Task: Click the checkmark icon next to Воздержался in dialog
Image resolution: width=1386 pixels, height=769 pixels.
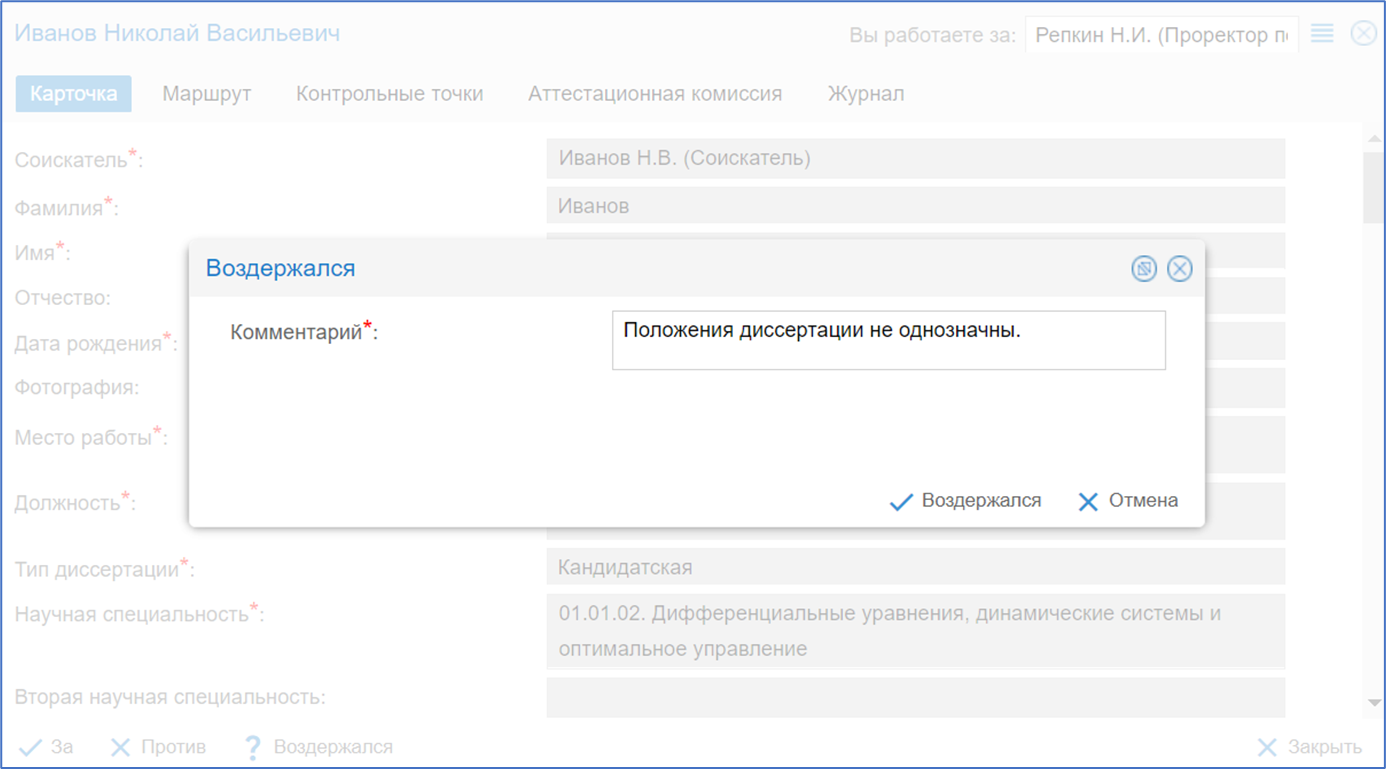Action: tap(901, 502)
